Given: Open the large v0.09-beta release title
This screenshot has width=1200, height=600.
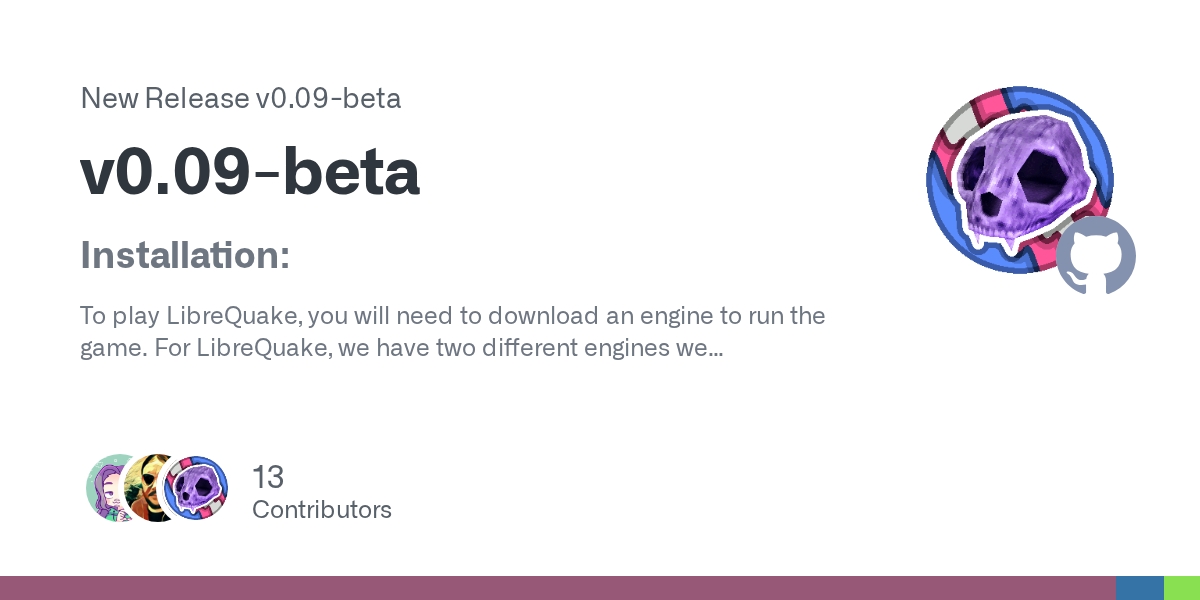Looking at the screenshot, I should 250,172.
